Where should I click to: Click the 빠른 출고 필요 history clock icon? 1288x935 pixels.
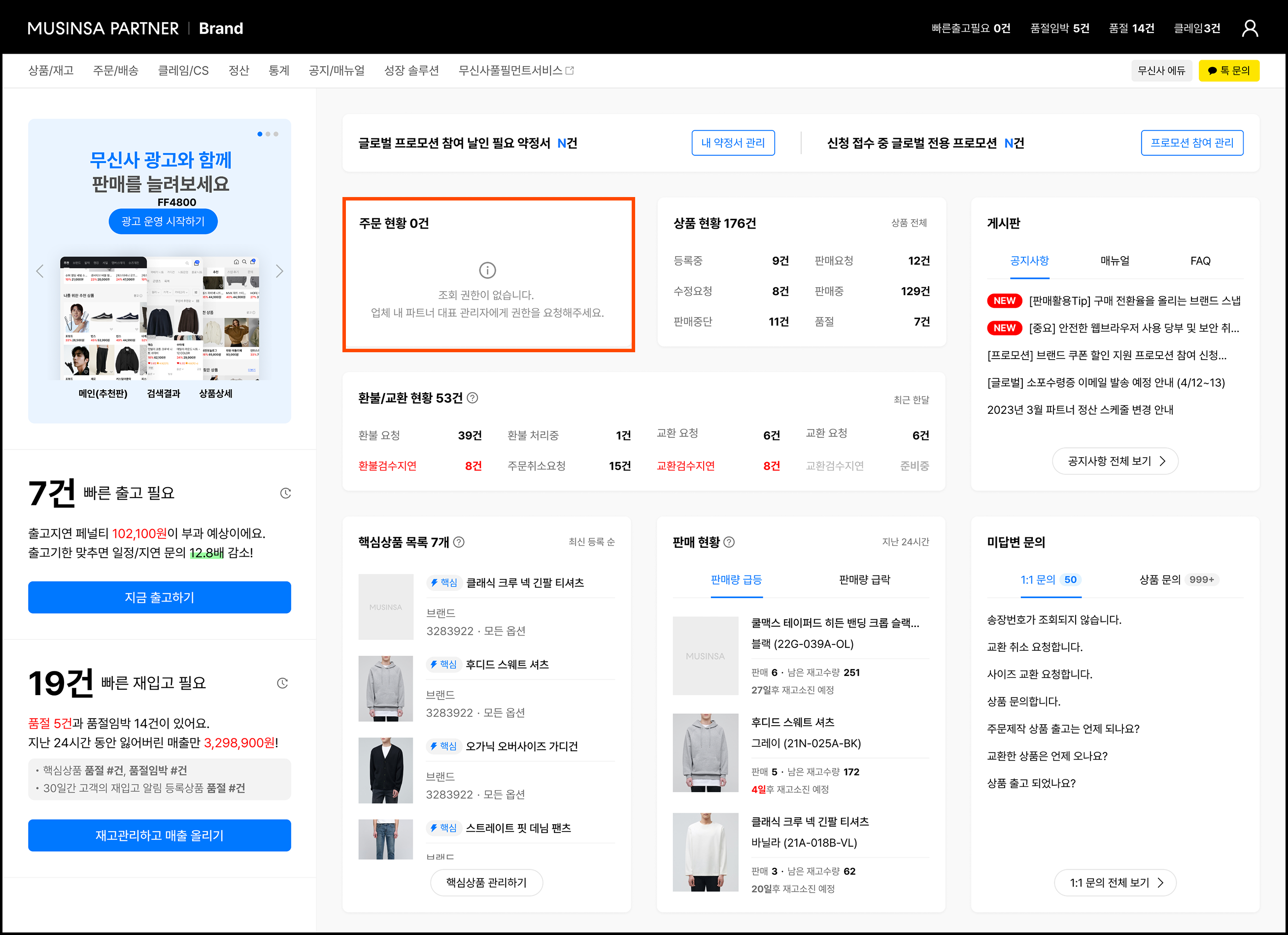click(x=286, y=493)
